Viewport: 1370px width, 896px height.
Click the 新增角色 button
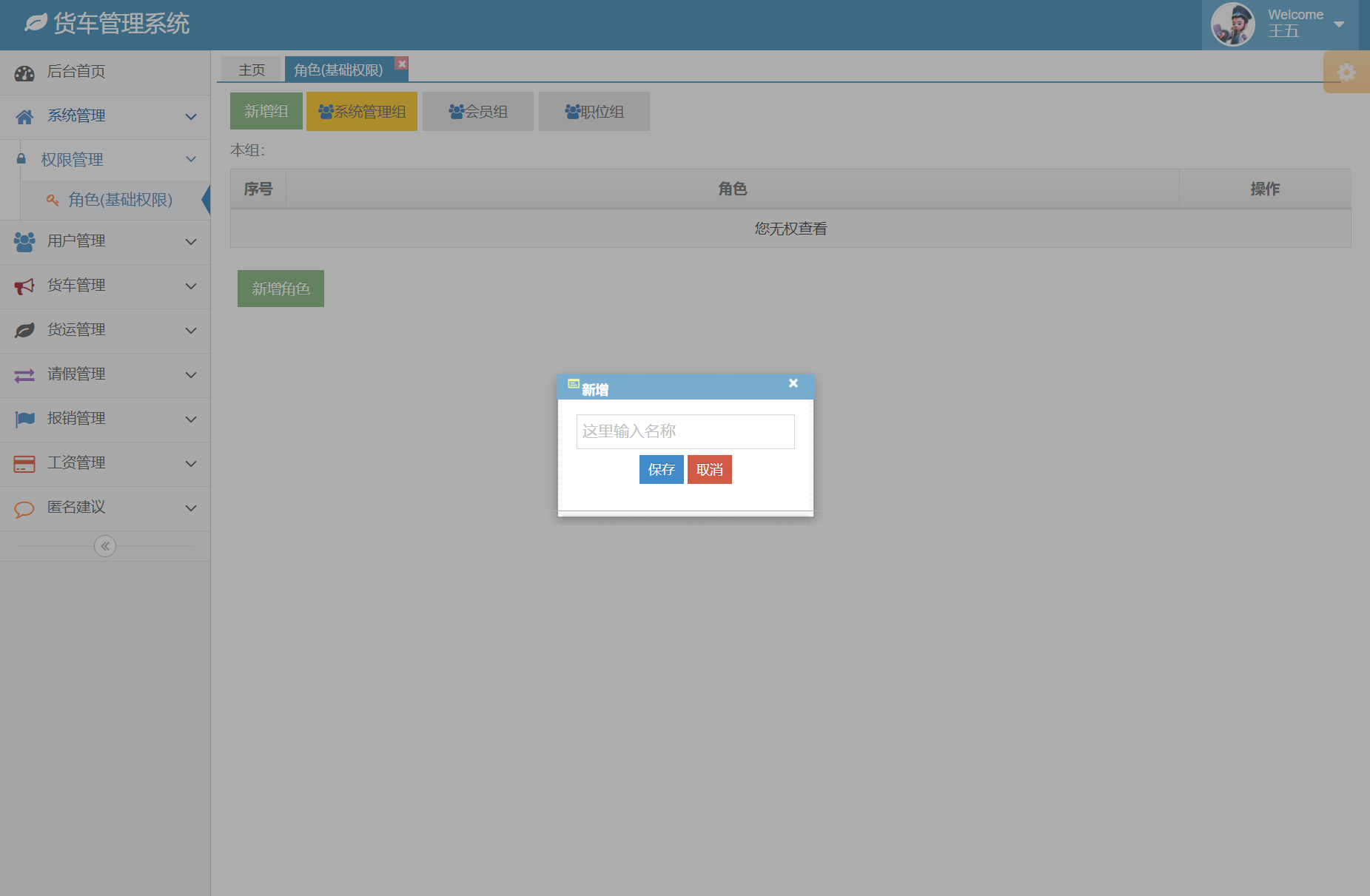tap(281, 289)
